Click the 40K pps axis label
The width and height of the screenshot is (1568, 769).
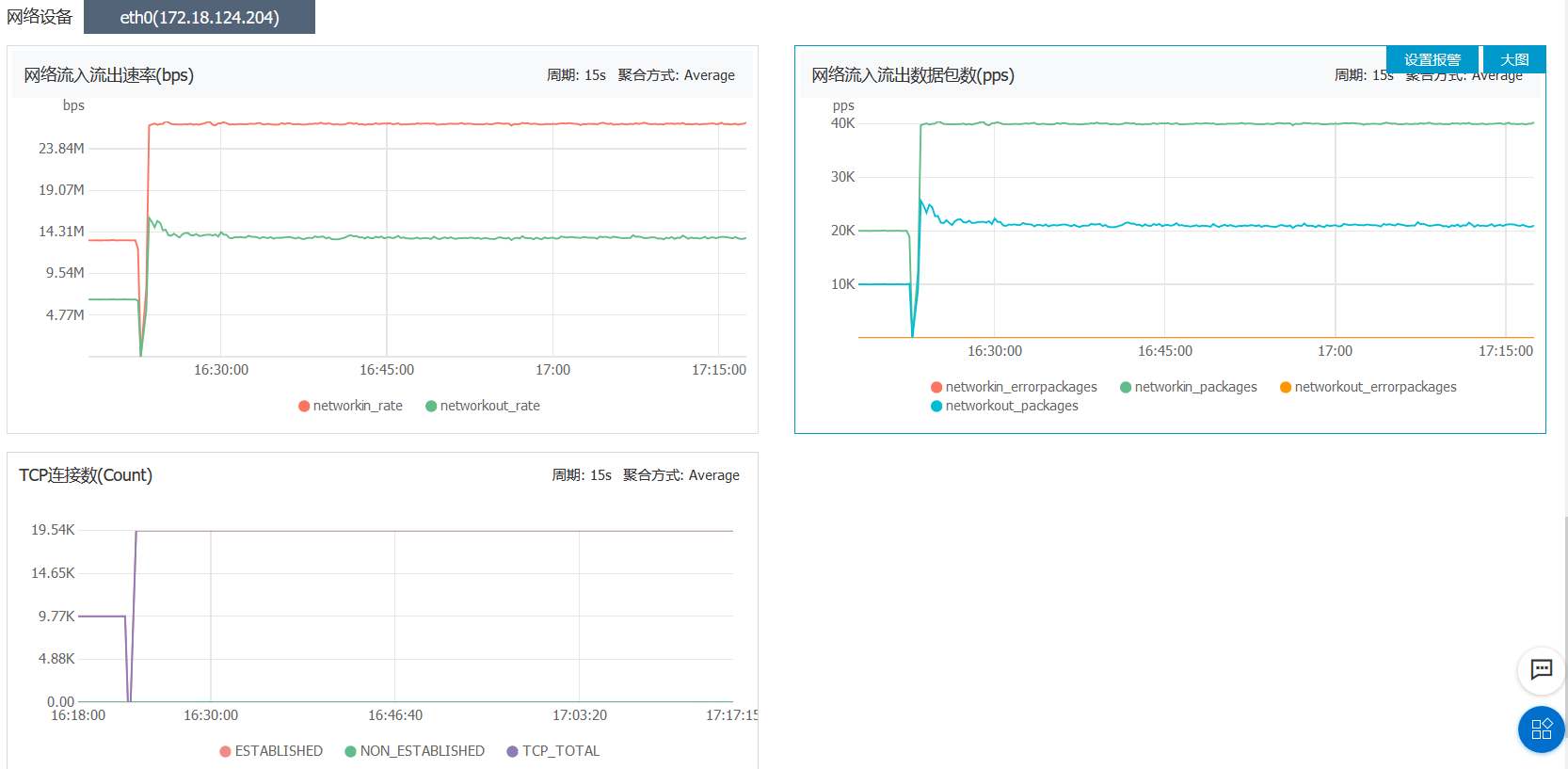[843, 123]
